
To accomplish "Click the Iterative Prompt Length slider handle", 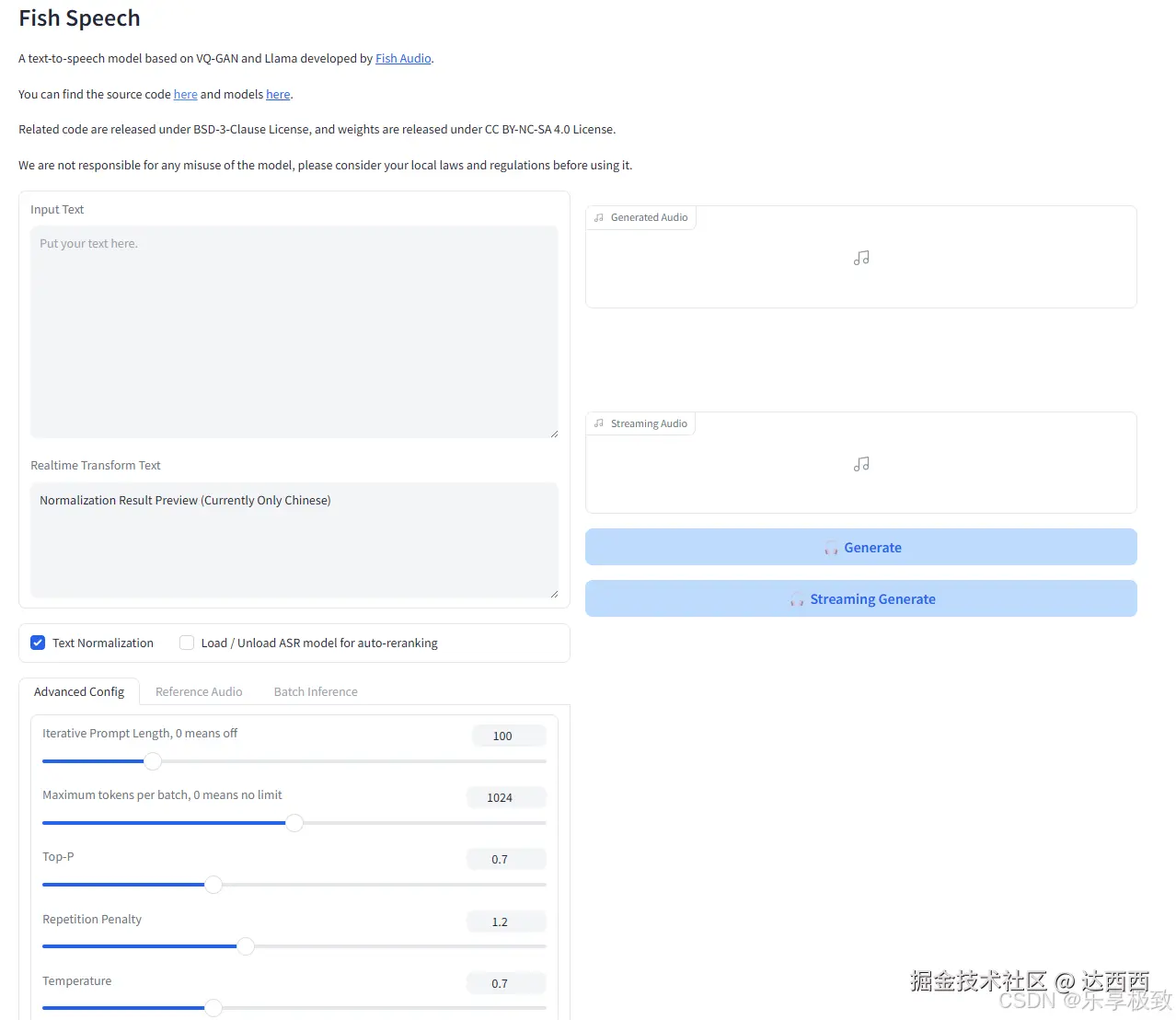I will click(x=153, y=761).
